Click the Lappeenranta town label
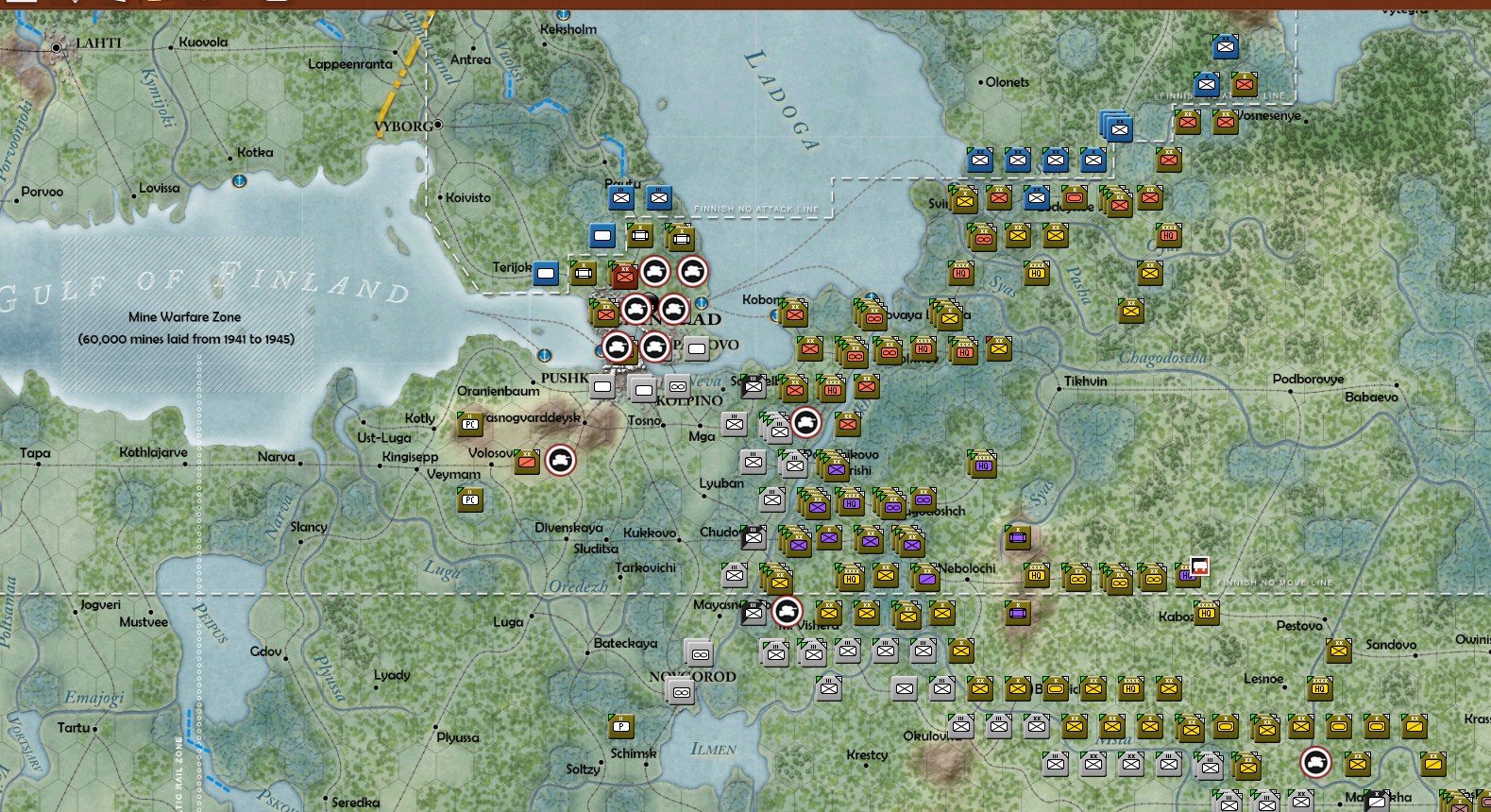Screen dimensions: 1491x812 (x=350, y=64)
